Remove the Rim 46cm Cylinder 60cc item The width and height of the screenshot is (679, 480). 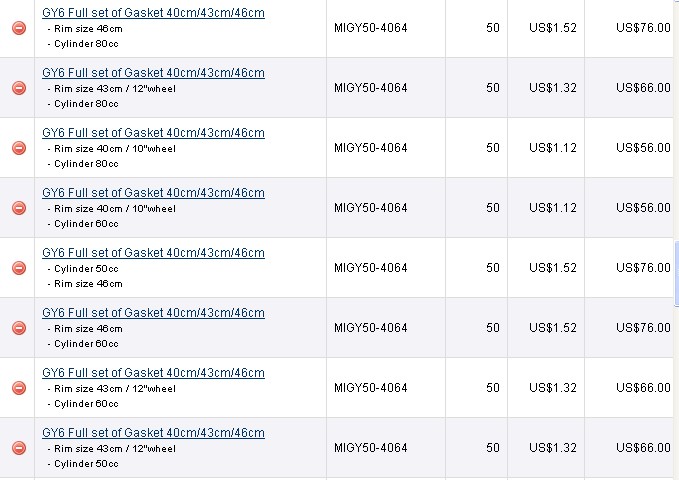pyautogui.click(x=19, y=328)
